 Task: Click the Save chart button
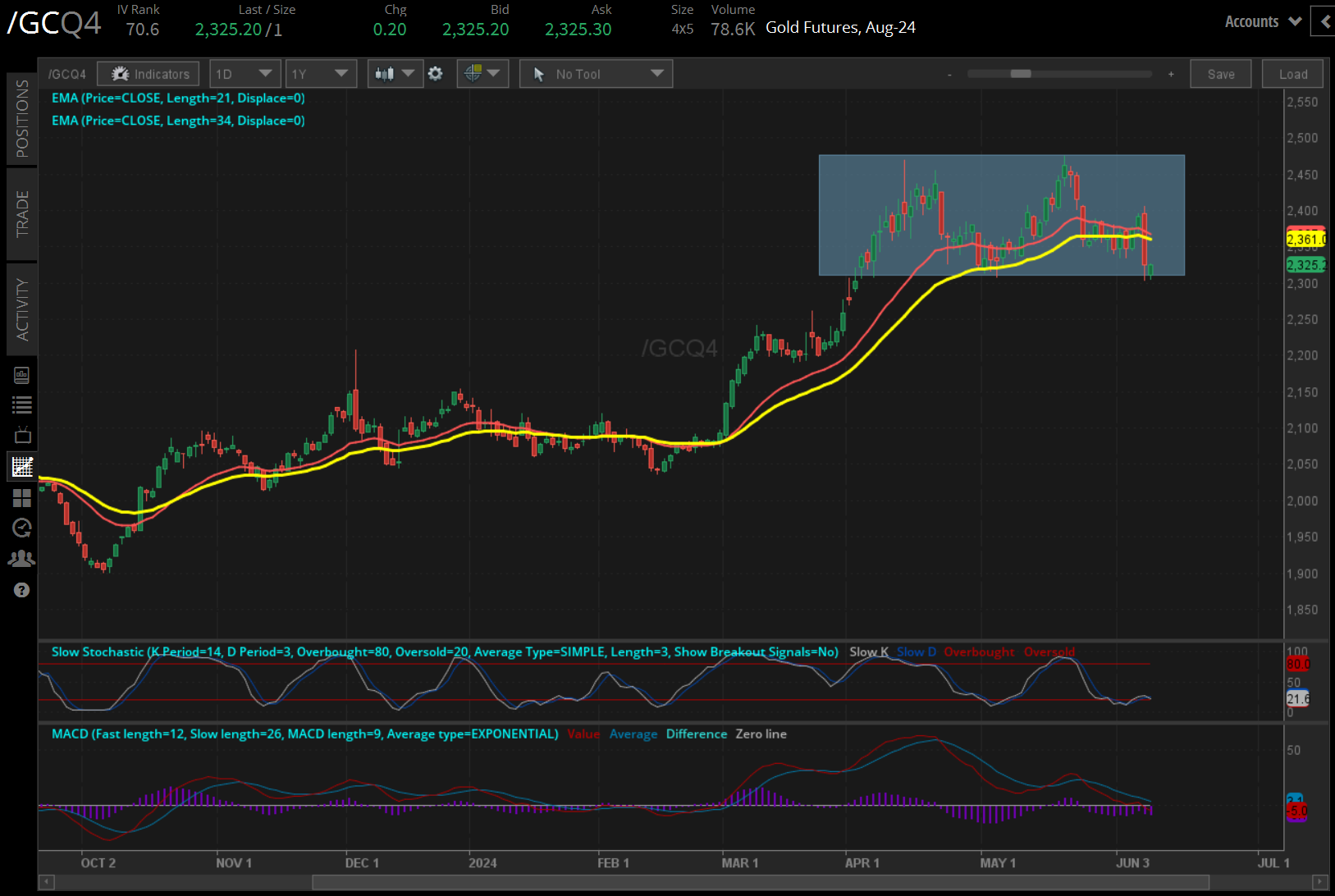click(x=1220, y=74)
